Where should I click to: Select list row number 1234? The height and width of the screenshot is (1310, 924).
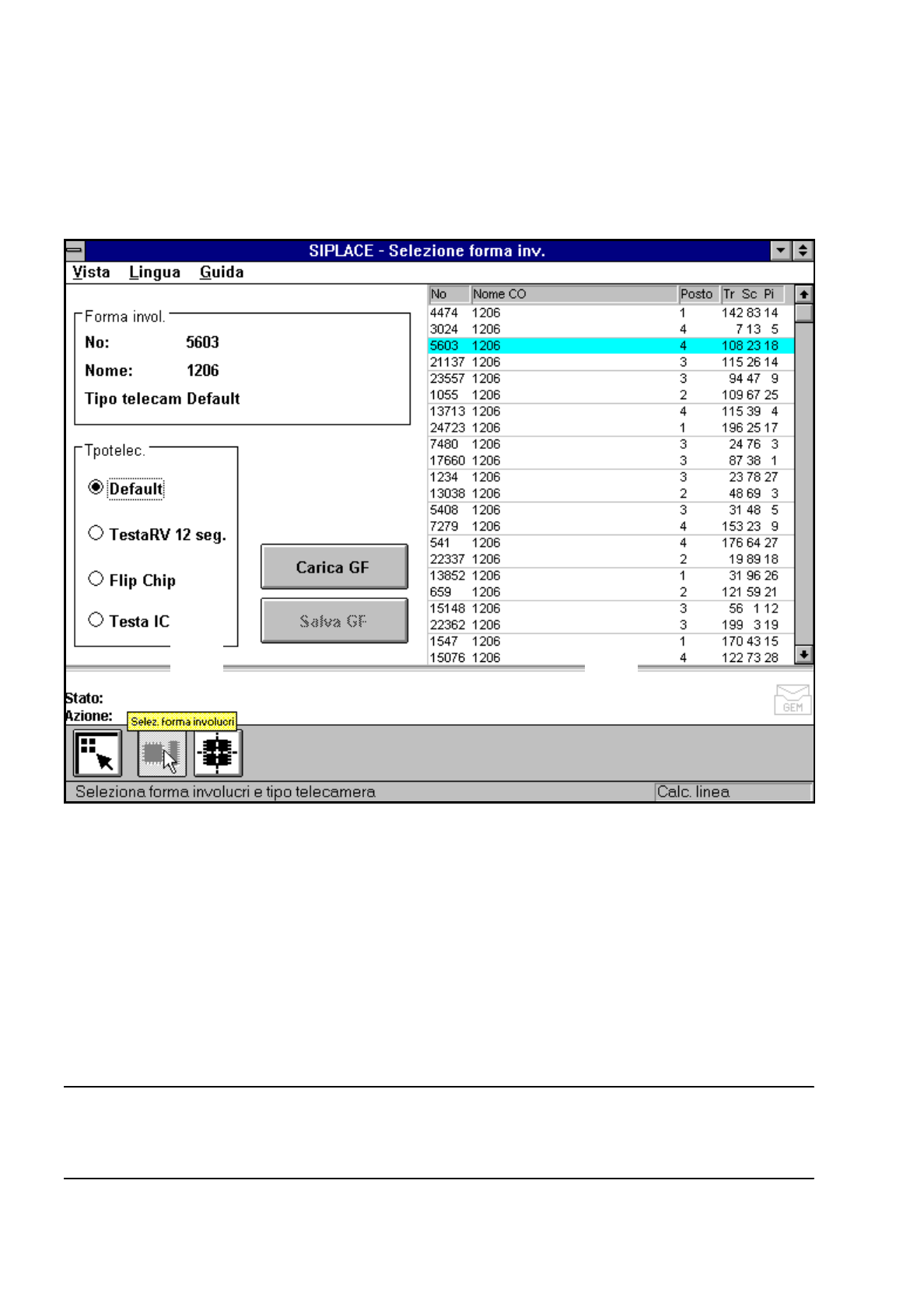(x=611, y=477)
